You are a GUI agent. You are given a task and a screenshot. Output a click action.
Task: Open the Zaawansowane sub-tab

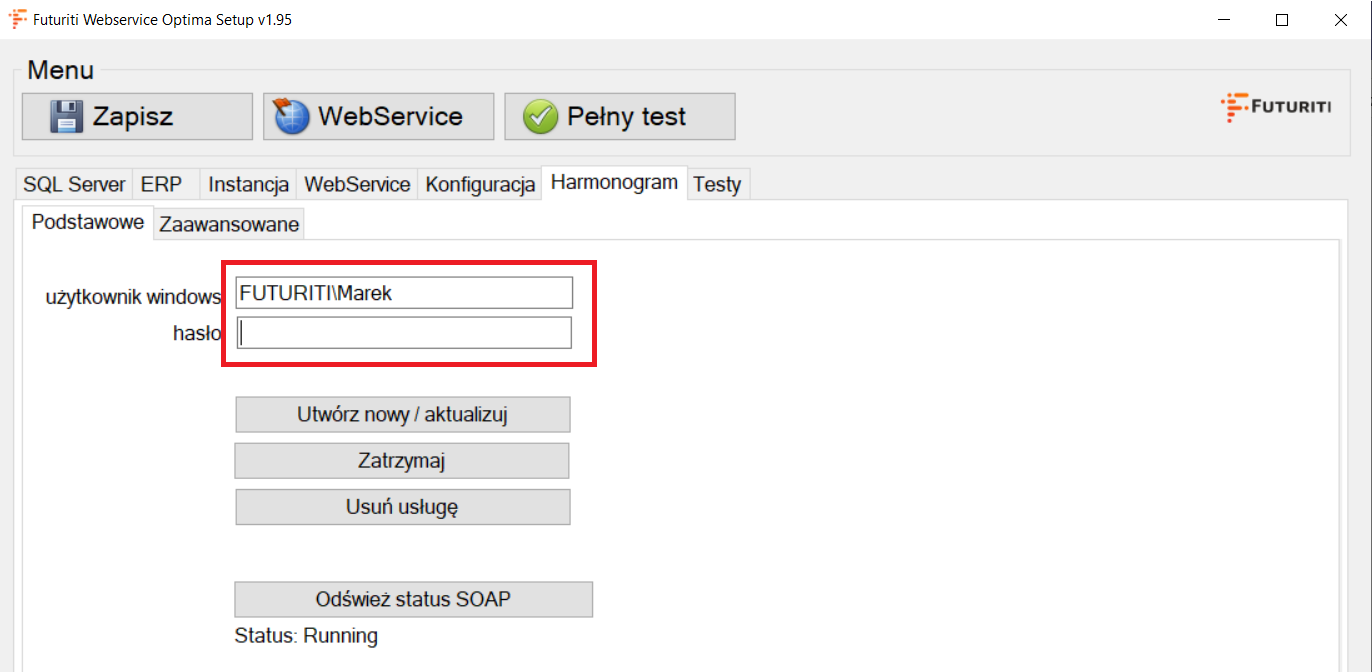click(x=229, y=224)
